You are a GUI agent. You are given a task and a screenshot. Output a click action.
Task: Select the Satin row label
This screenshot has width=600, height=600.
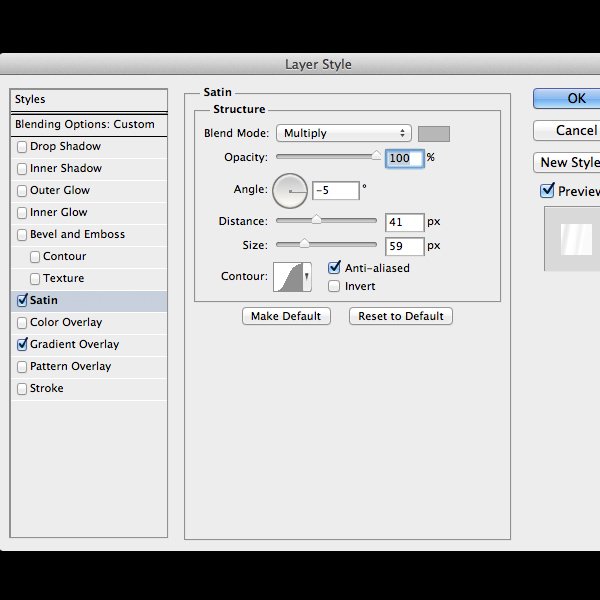[44, 300]
